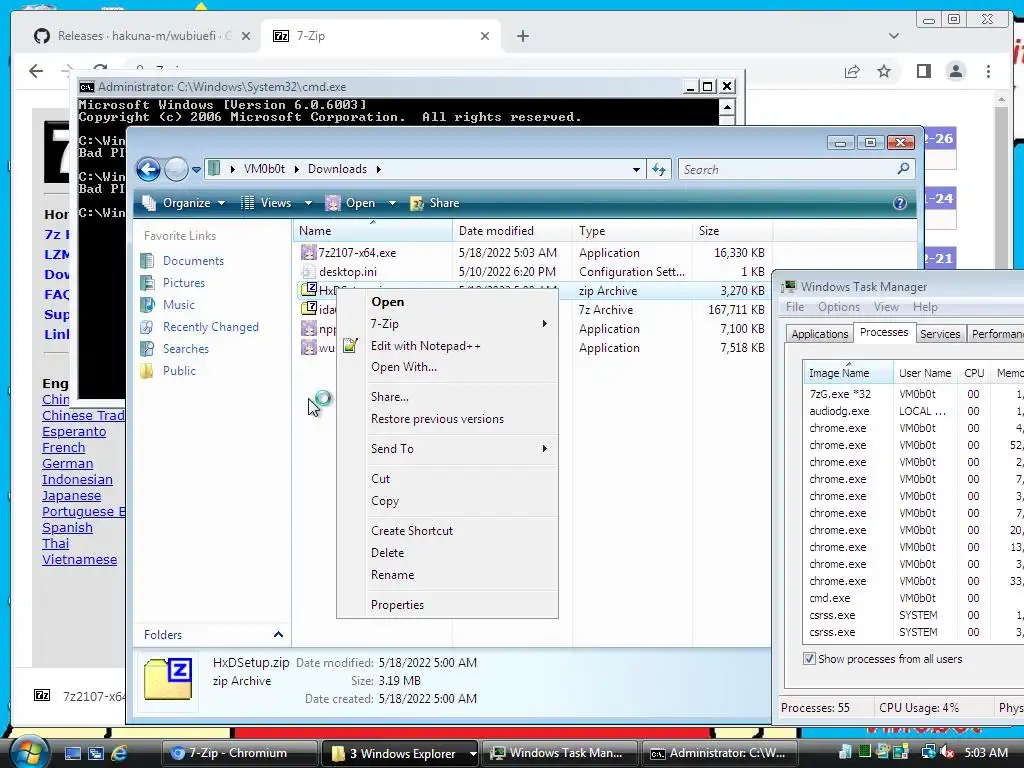This screenshot has height=768, width=1024.
Task: Switch to Services tab in Task Manager
Action: (x=940, y=334)
